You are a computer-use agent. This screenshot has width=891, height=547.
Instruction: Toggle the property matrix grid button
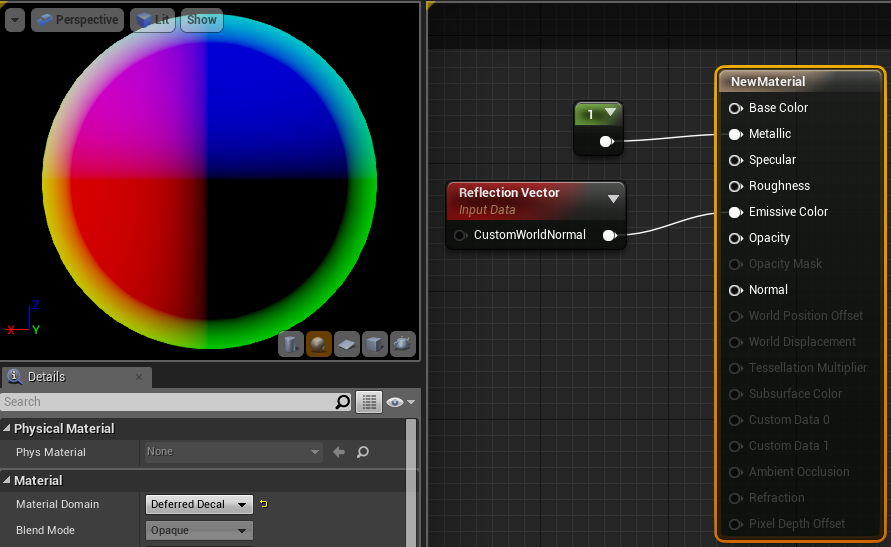(370, 402)
